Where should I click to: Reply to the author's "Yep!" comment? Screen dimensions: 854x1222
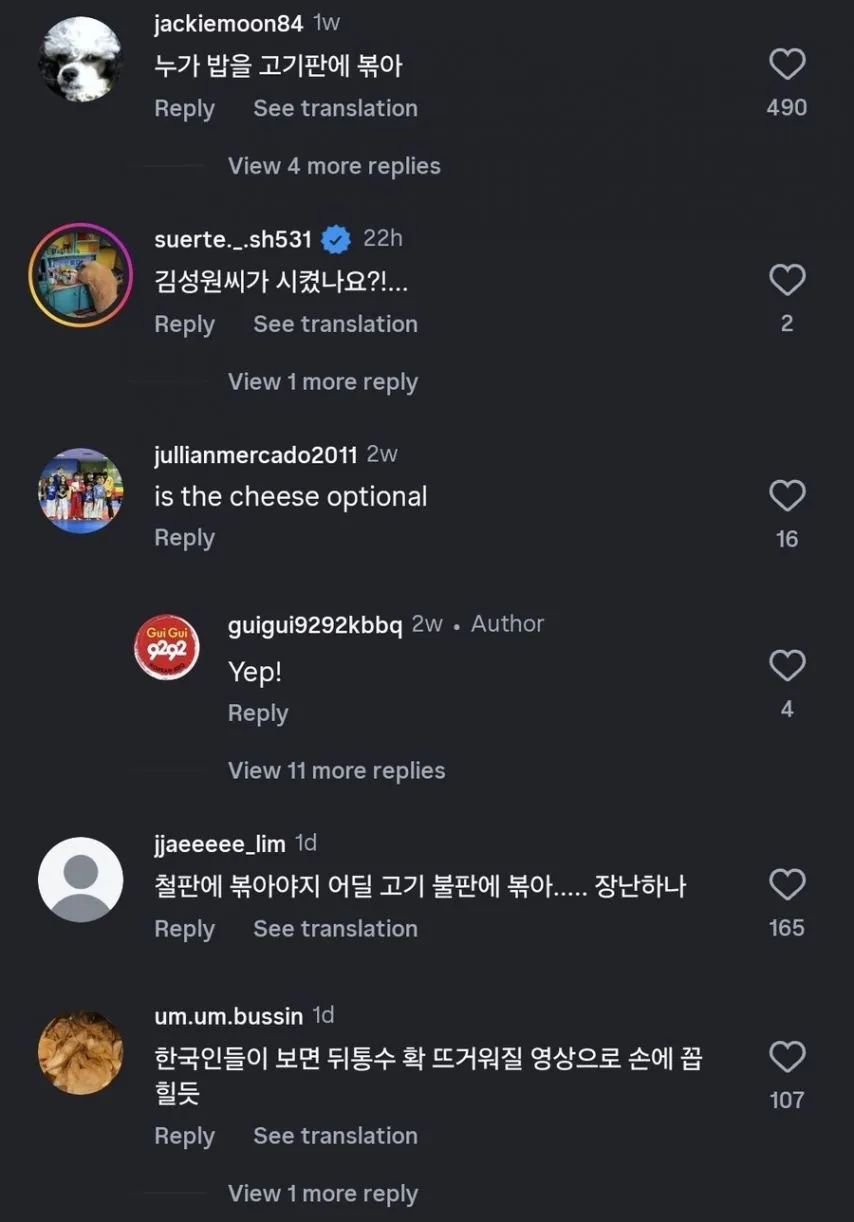[257, 713]
